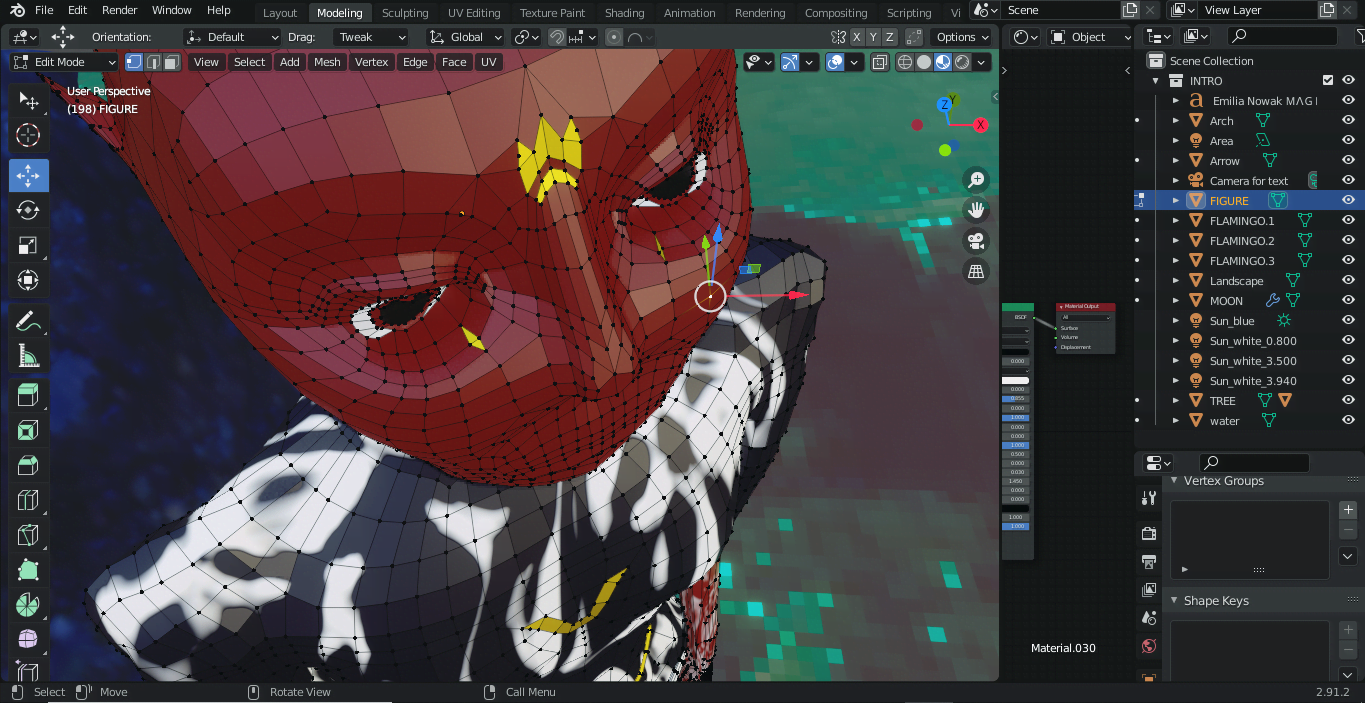
Task: Collapse the Vertex Groups panel
Action: click(x=1174, y=481)
